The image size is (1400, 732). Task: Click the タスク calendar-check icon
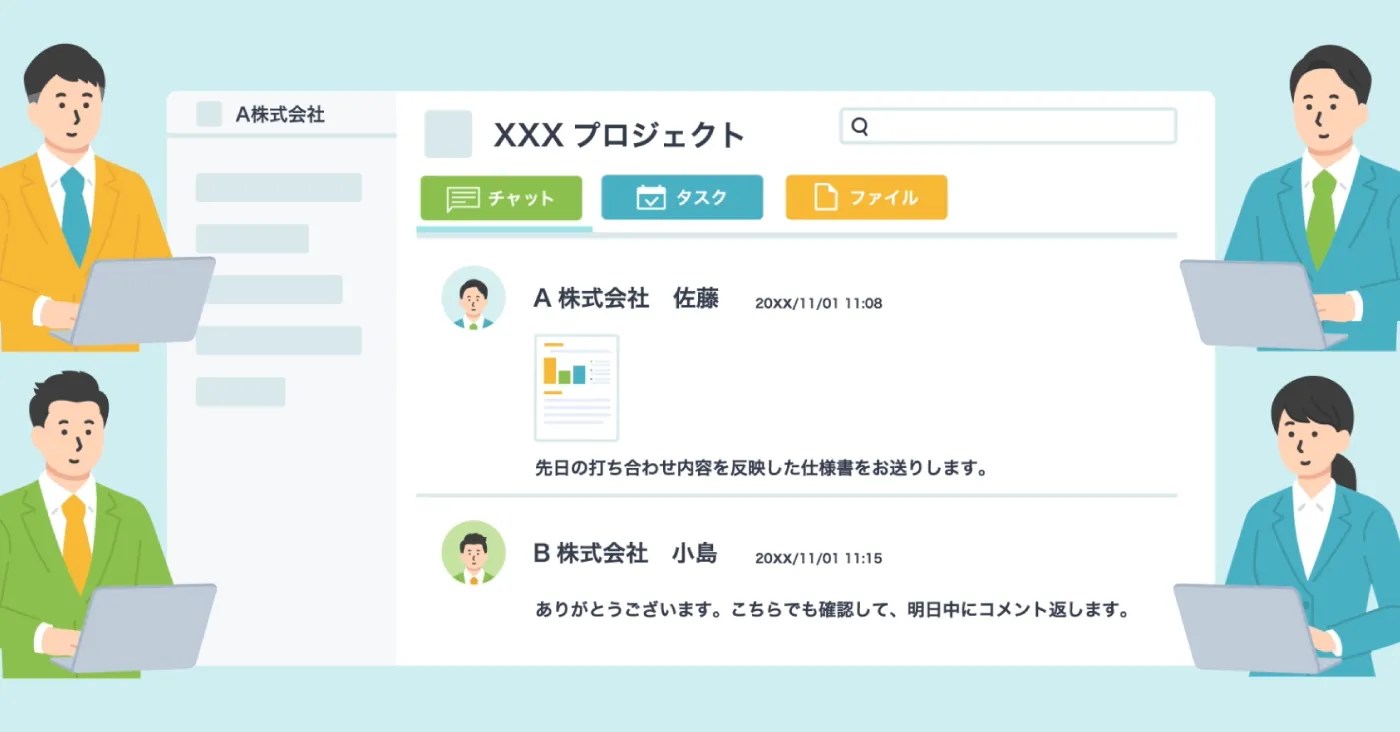point(652,197)
